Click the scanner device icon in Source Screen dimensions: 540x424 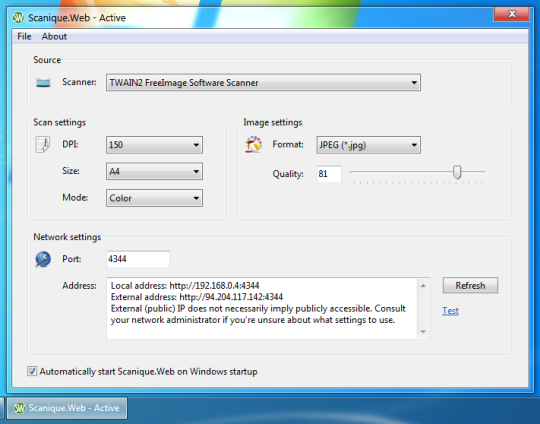coord(43,83)
